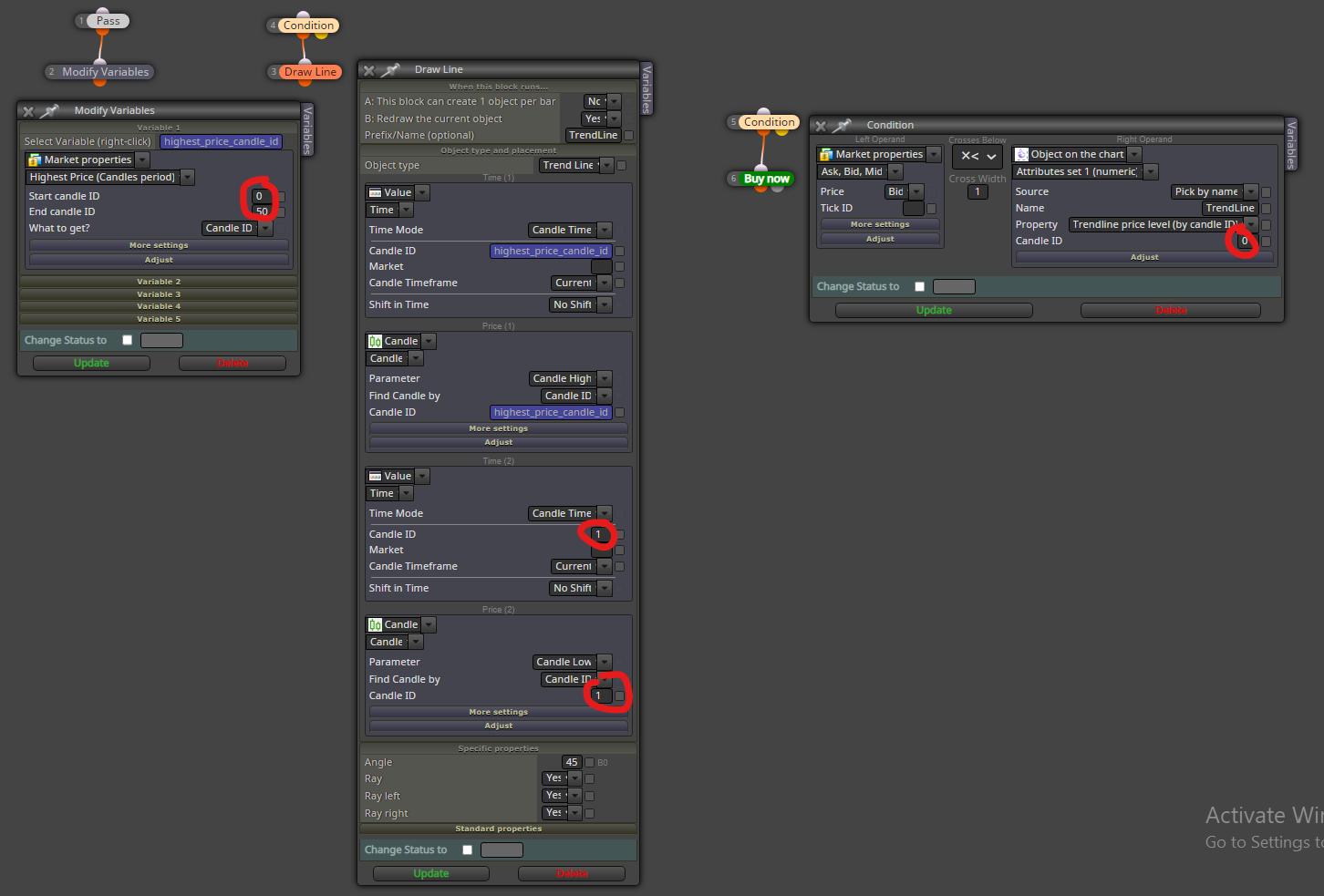Toggle the checkbox next to Angle value
Screen dimensions: 1324x896
[x=589, y=762]
